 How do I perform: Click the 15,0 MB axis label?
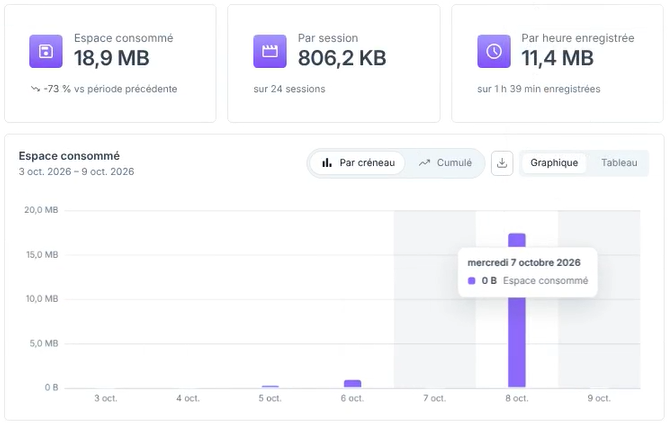click(x=42, y=255)
